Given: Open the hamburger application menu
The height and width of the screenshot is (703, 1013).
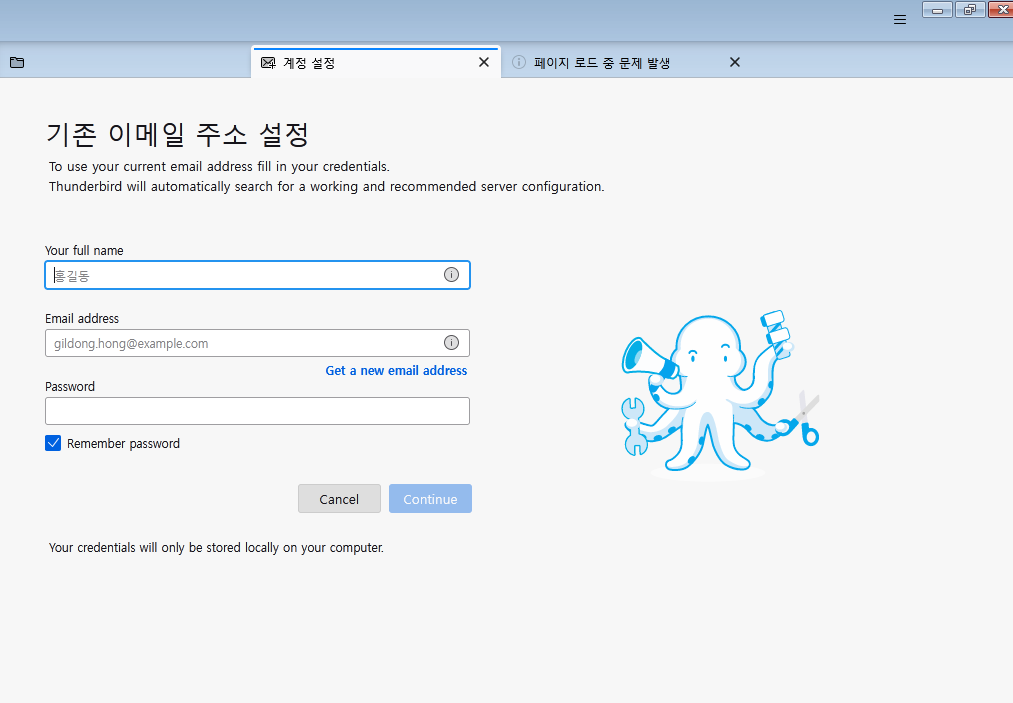Looking at the screenshot, I should (899, 20).
